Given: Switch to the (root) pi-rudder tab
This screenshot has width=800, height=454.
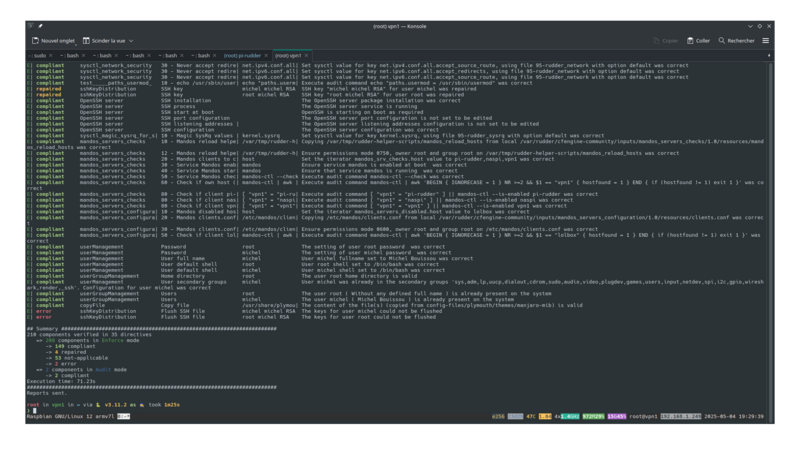Looking at the screenshot, I should 242,56.
